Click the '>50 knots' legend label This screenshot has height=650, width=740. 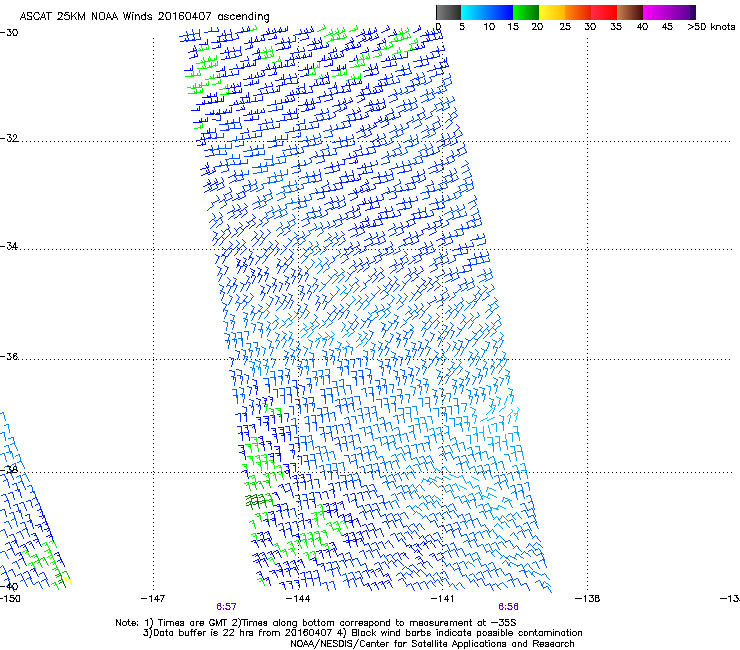coord(711,27)
